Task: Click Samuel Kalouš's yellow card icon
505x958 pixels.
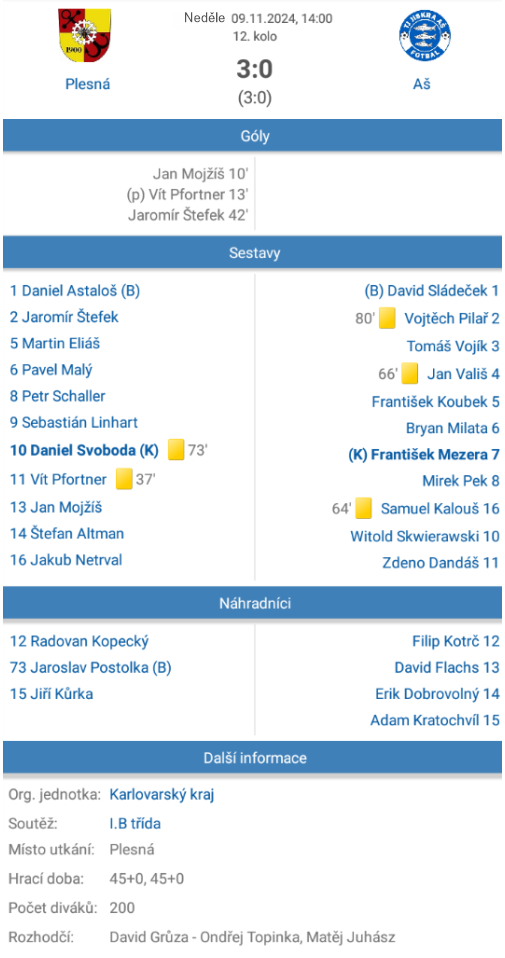Action: tap(363, 508)
